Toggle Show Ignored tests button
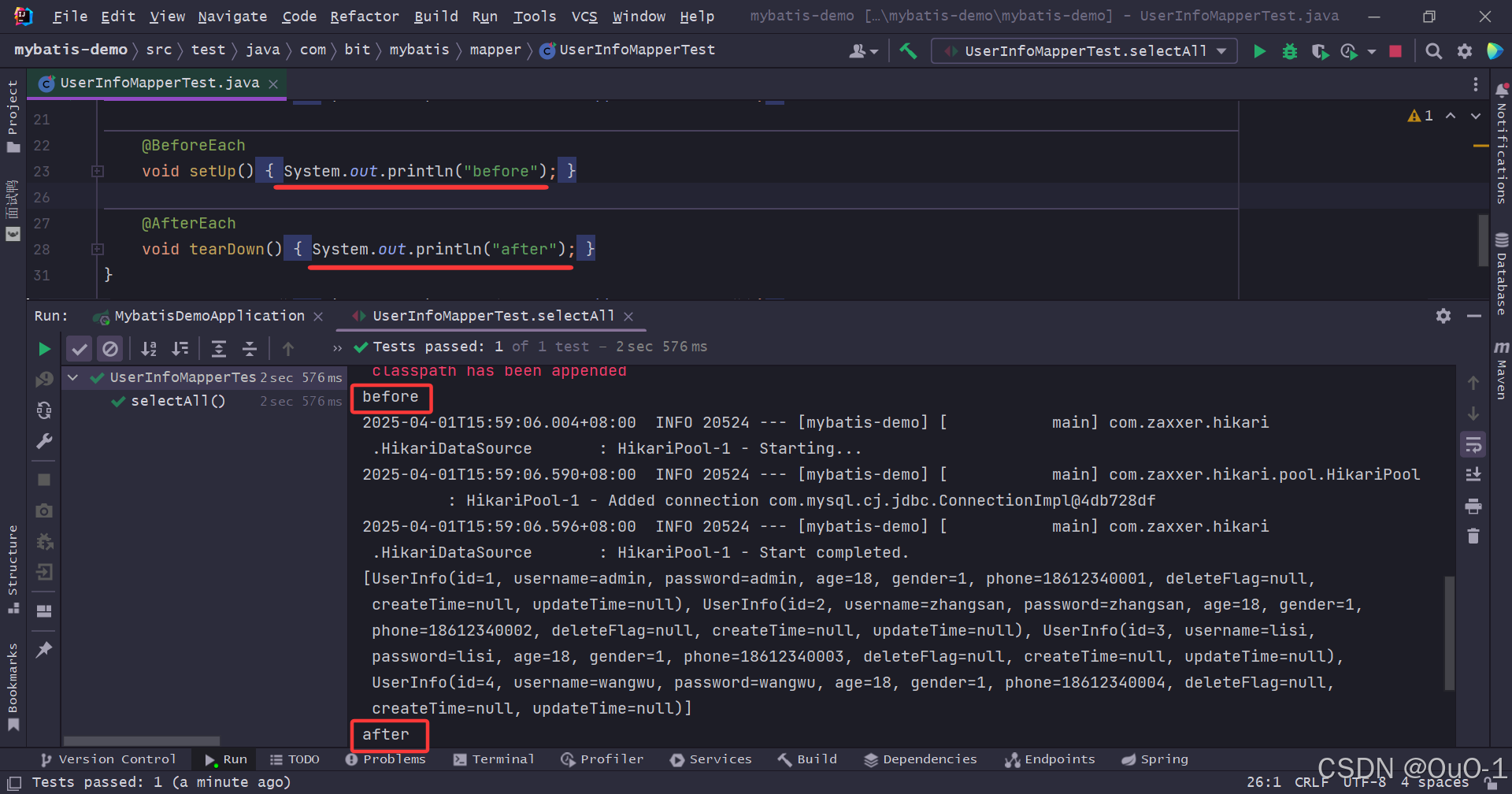This screenshot has width=1512, height=794. point(110,348)
